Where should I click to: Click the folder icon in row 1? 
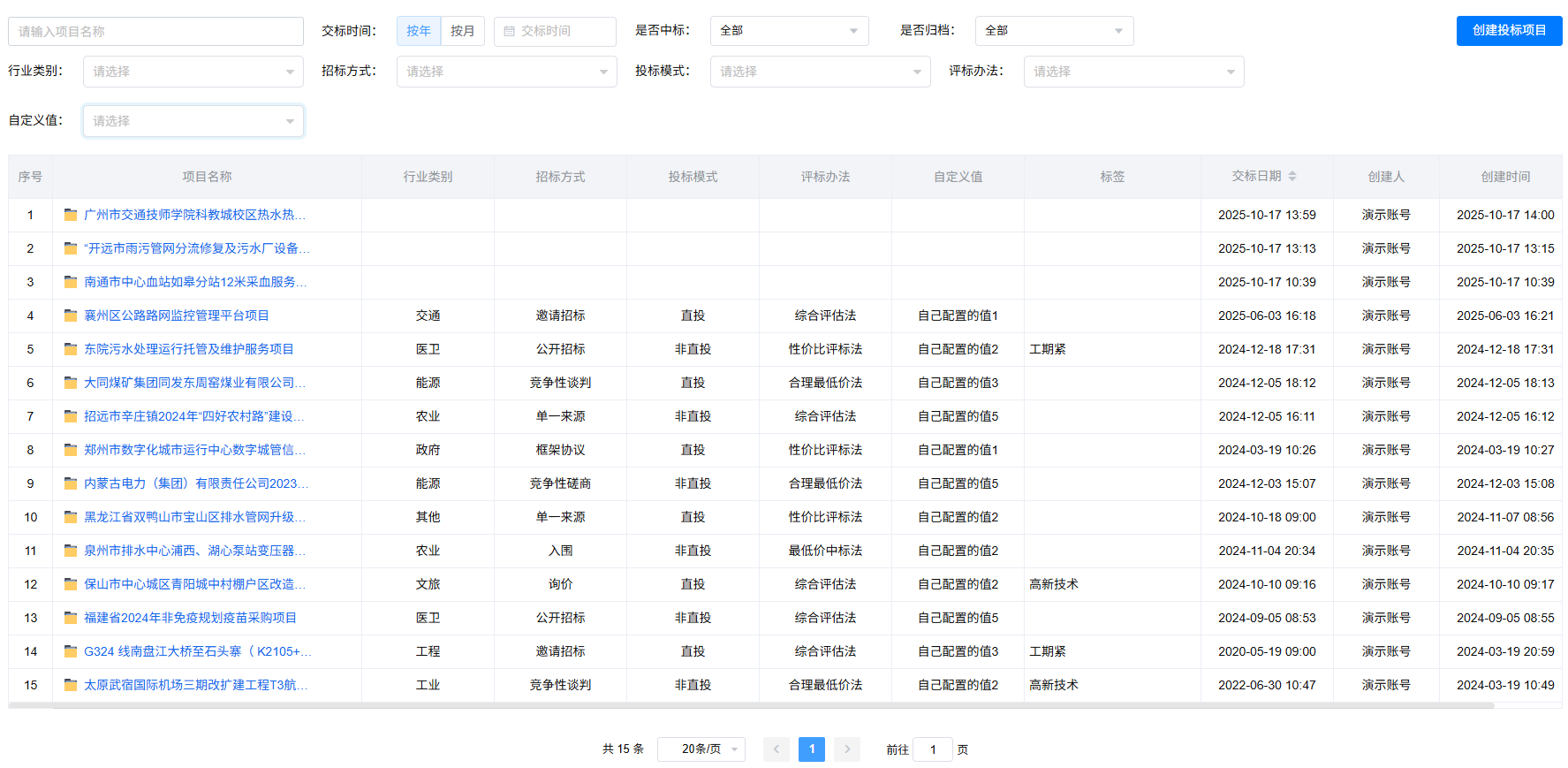coord(71,215)
